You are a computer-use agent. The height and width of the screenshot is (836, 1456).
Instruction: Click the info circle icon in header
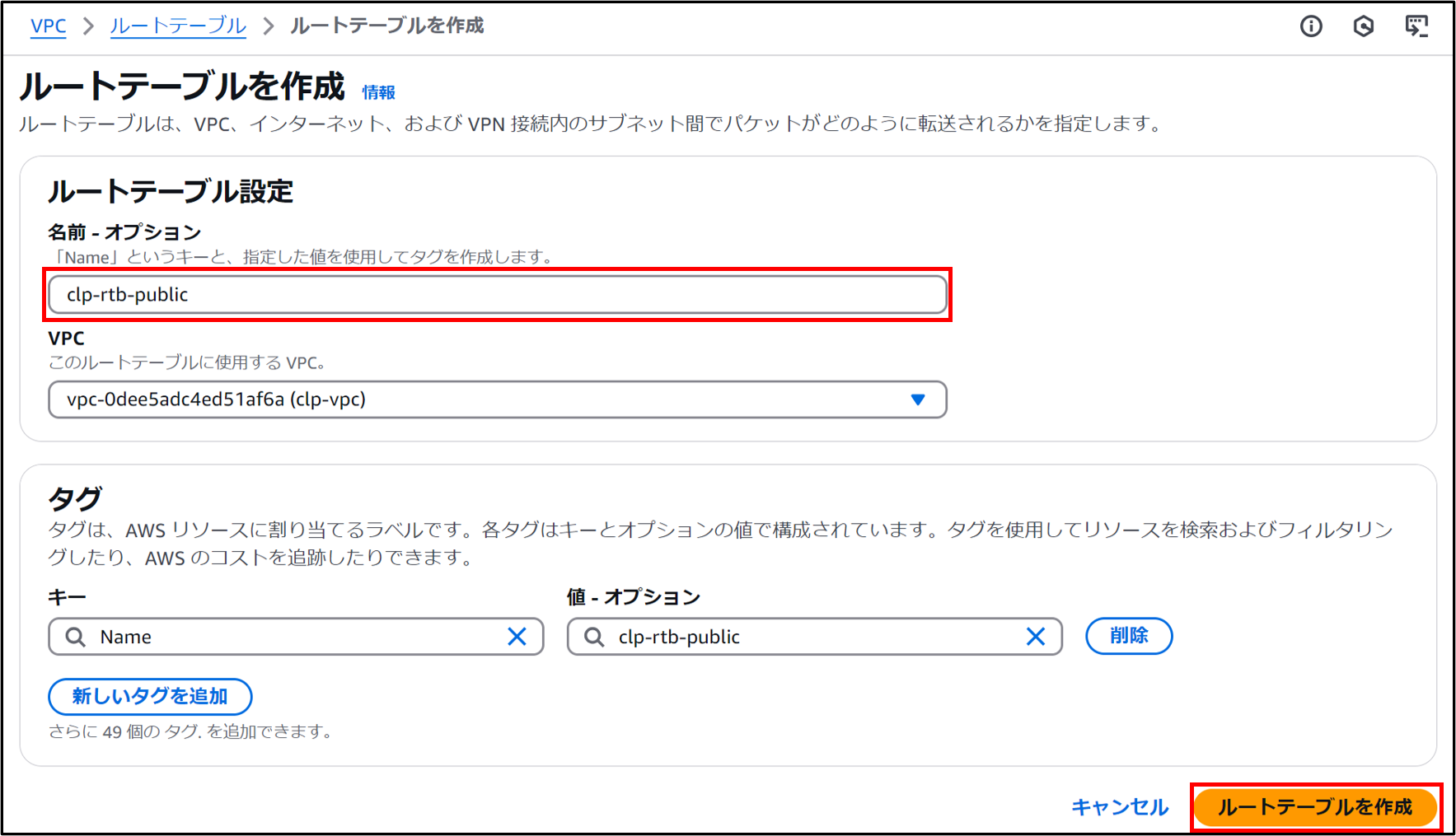pyautogui.click(x=1311, y=26)
